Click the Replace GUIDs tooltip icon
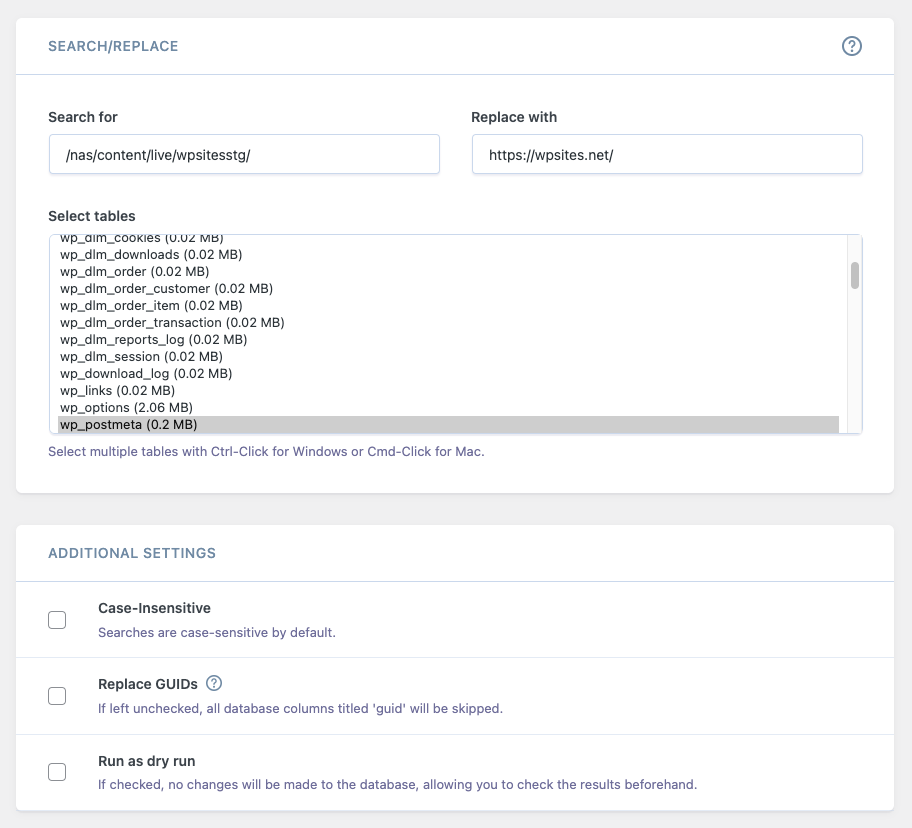The width and height of the screenshot is (912, 828). 214,683
